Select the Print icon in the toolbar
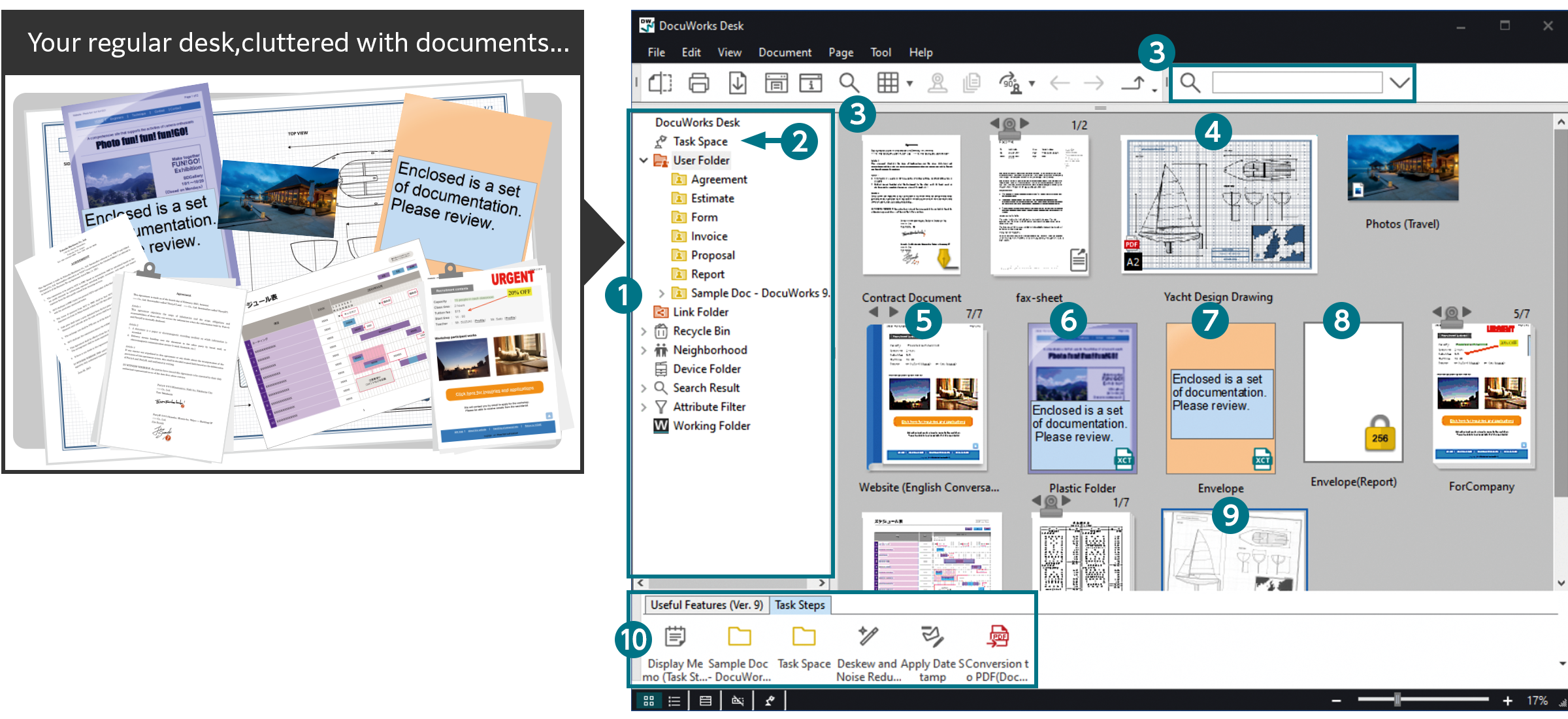Viewport: 1568px width, 719px height. point(698,83)
